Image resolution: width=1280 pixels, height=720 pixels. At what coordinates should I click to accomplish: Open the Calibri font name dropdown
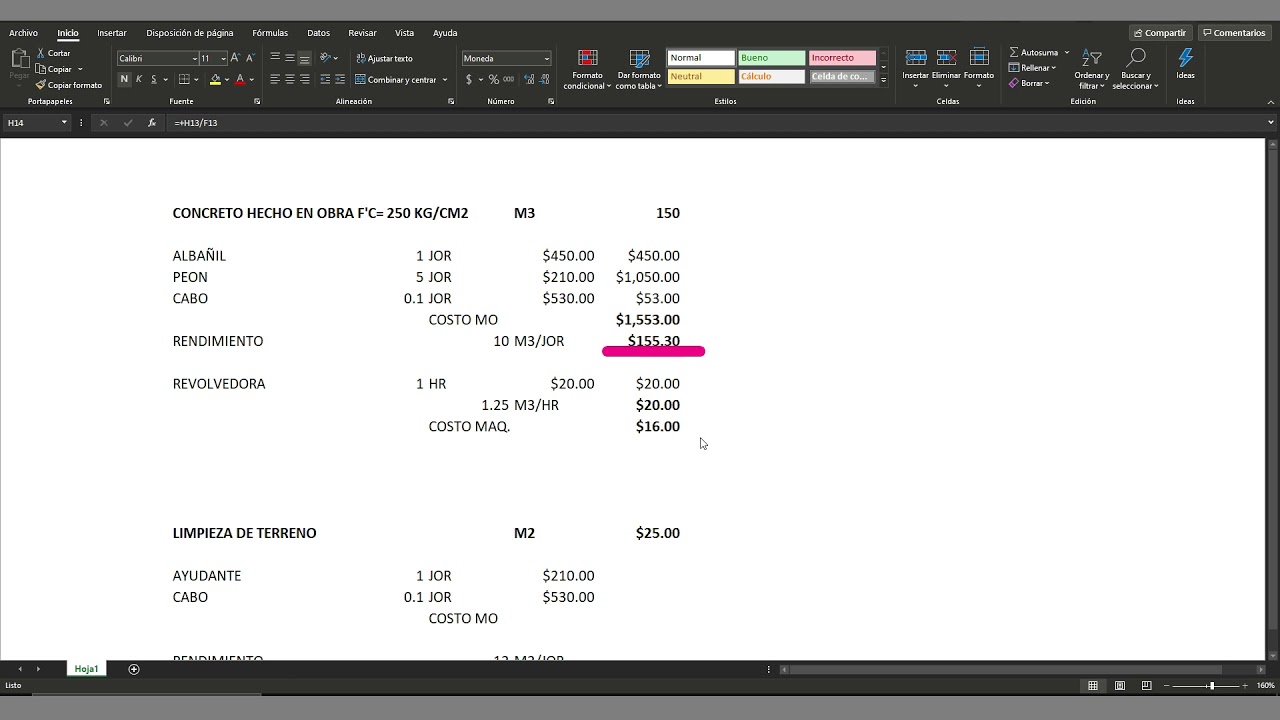point(193,58)
